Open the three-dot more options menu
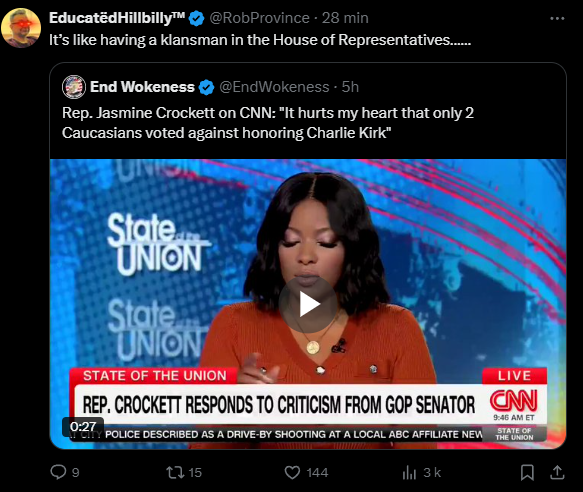Screen dimensions: 583x492 [557, 18]
